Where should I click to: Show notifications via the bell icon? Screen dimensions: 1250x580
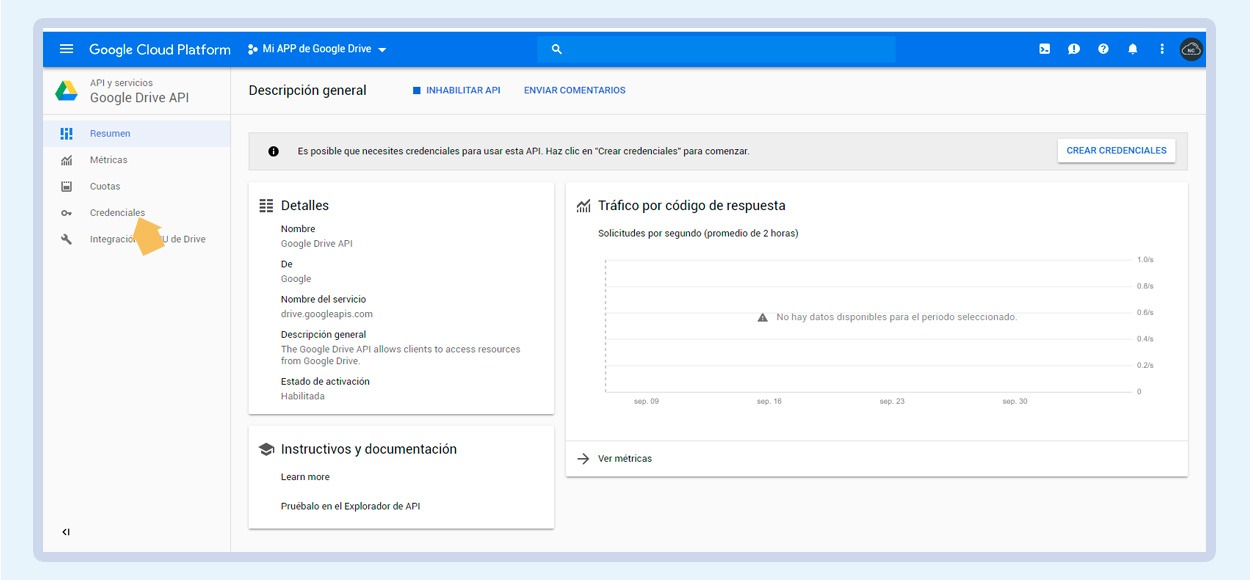click(x=1133, y=49)
